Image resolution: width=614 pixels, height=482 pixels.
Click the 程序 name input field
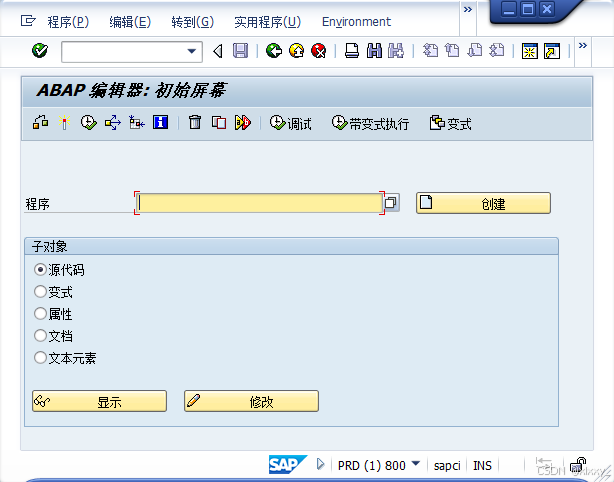click(259, 203)
